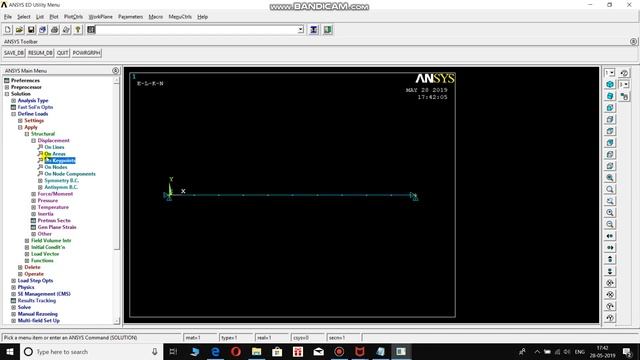Expand the Settings tree node
This screenshot has width=640, height=360.
[20, 120]
